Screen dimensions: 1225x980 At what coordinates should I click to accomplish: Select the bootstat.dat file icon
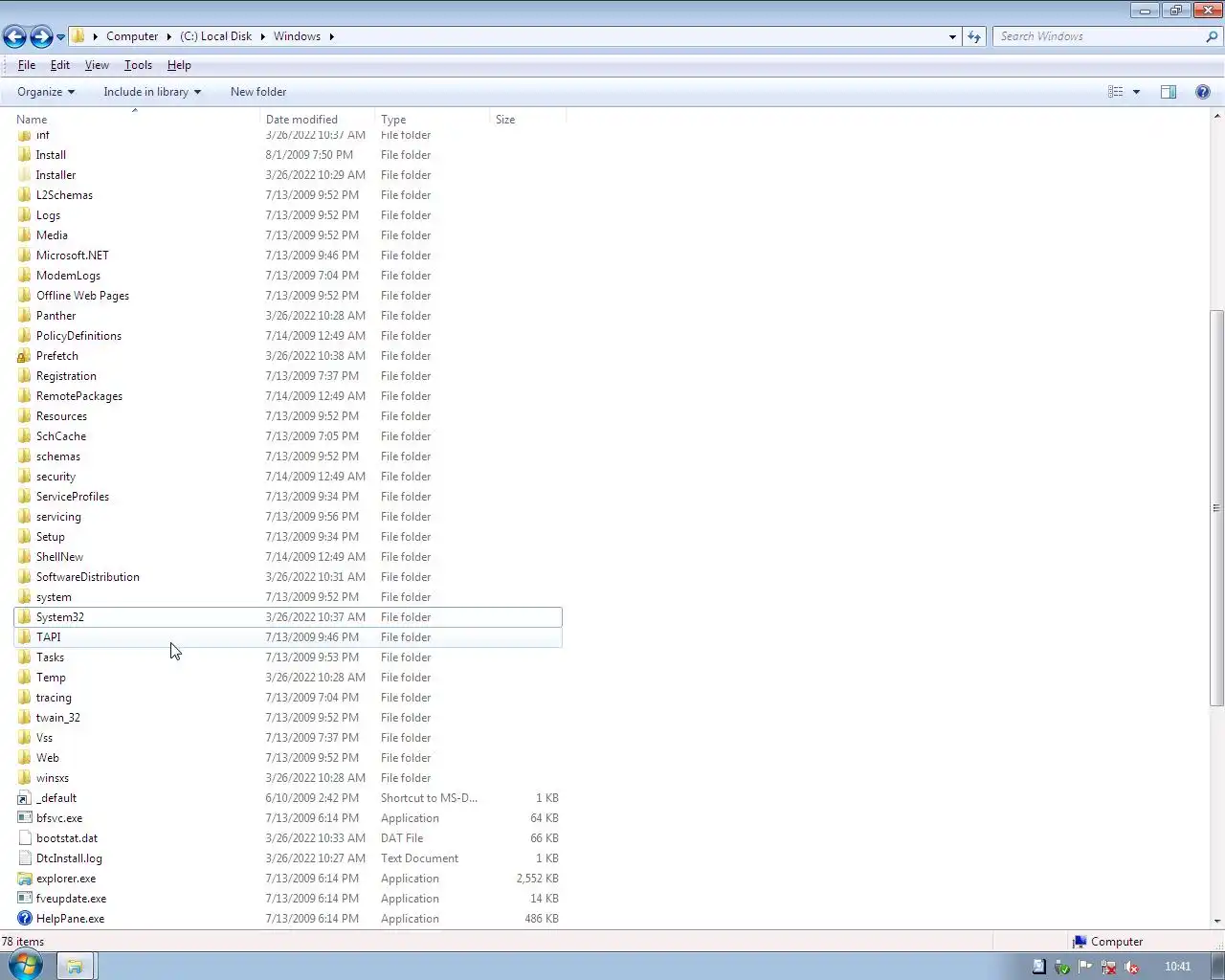click(25, 838)
